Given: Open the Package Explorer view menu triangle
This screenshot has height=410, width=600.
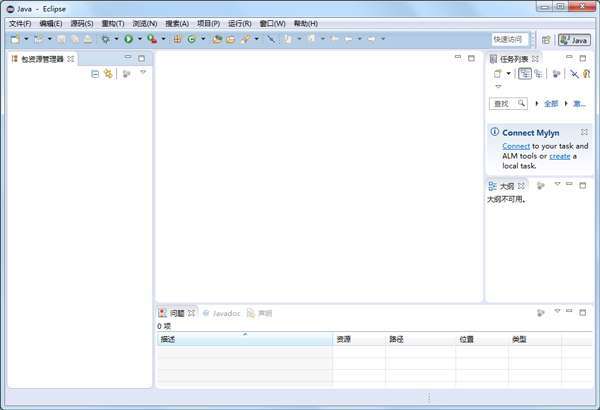Looking at the screenshot, I should click(x=143, y=72).
